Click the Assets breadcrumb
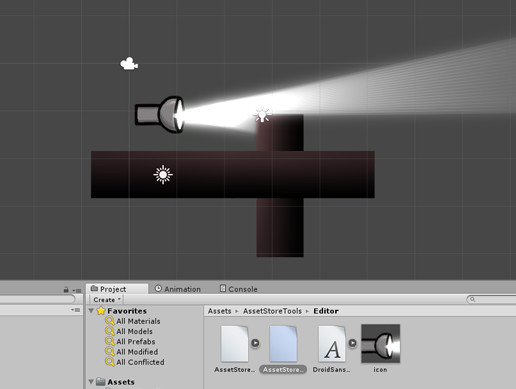Screen dimensions: 516x389 [x=219, y=311]
